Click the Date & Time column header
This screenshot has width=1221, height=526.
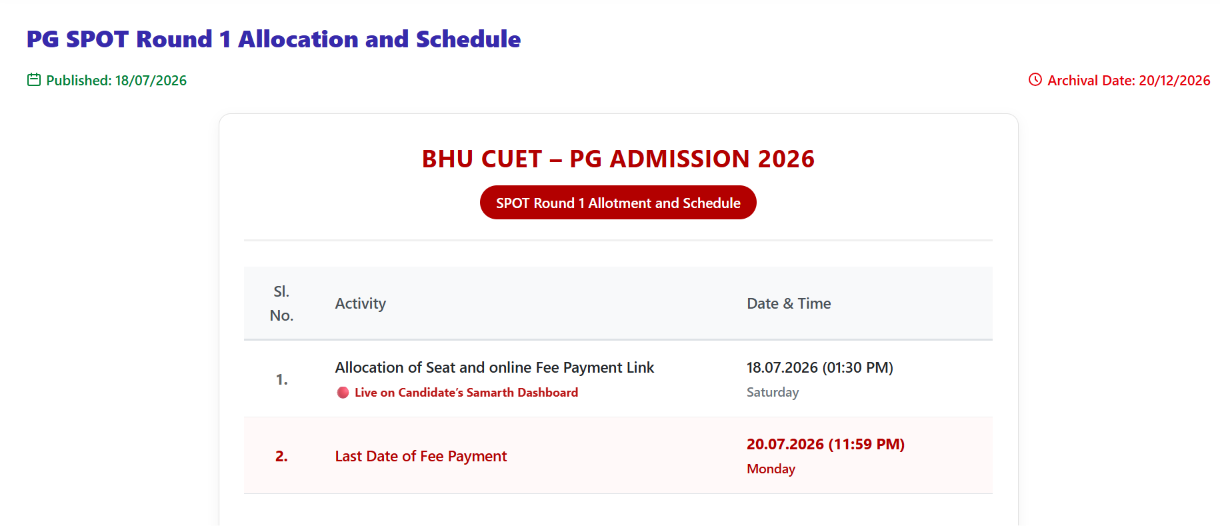(x=789, y=303)
